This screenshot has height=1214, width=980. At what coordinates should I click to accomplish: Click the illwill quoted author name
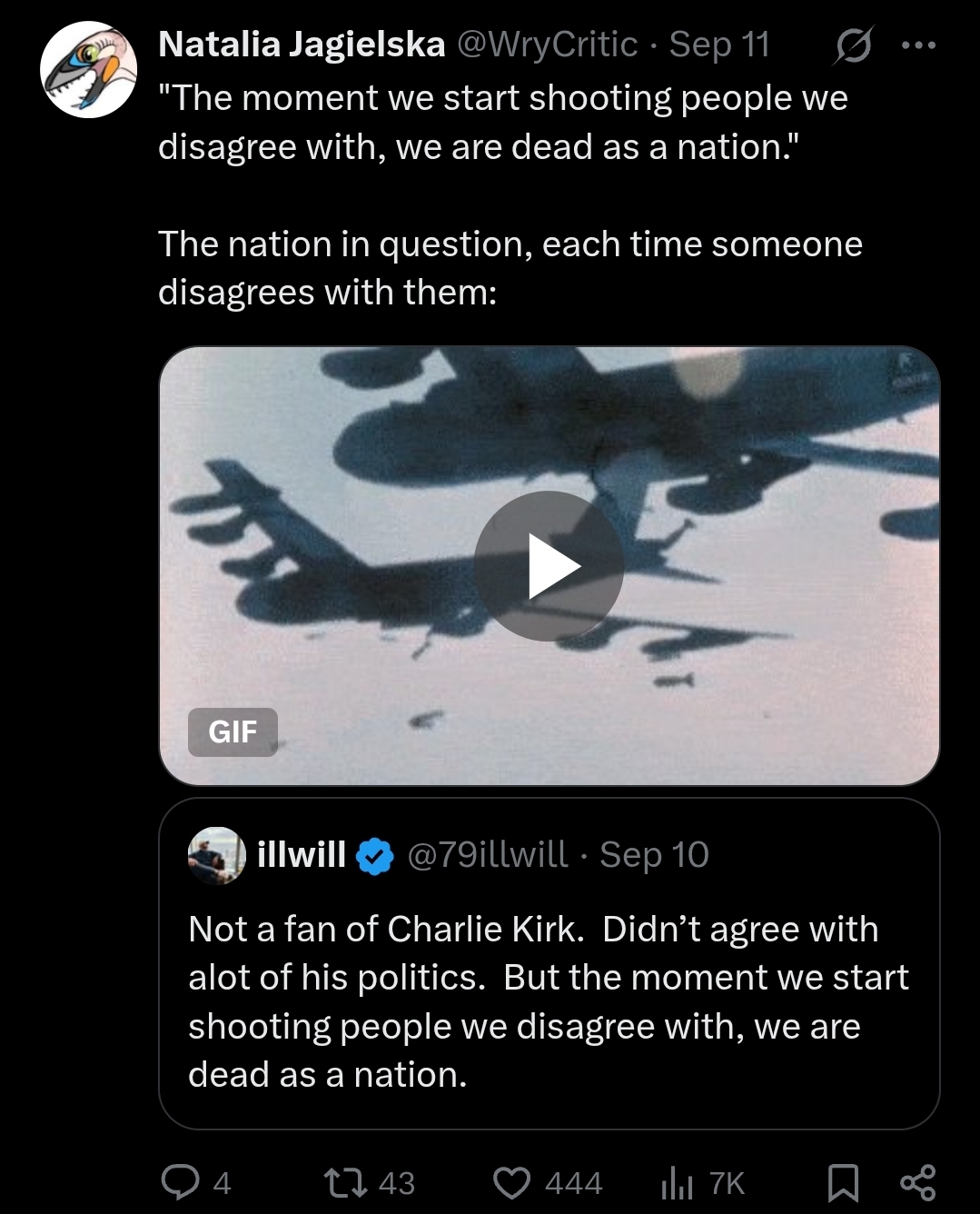(302, 854)
